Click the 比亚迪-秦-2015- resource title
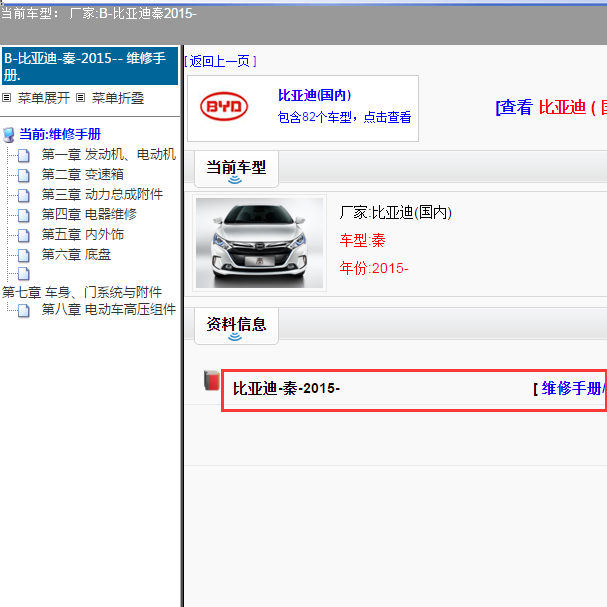The height and width of the screenshot is (607, 607). [x=286, y=388]
